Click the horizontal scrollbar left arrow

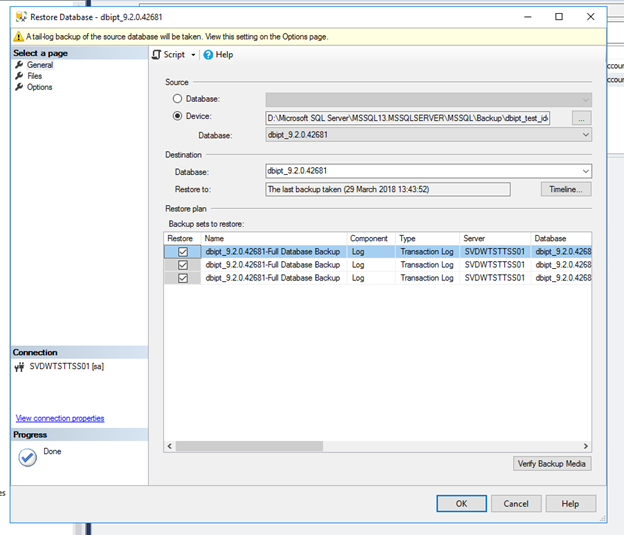170,446
